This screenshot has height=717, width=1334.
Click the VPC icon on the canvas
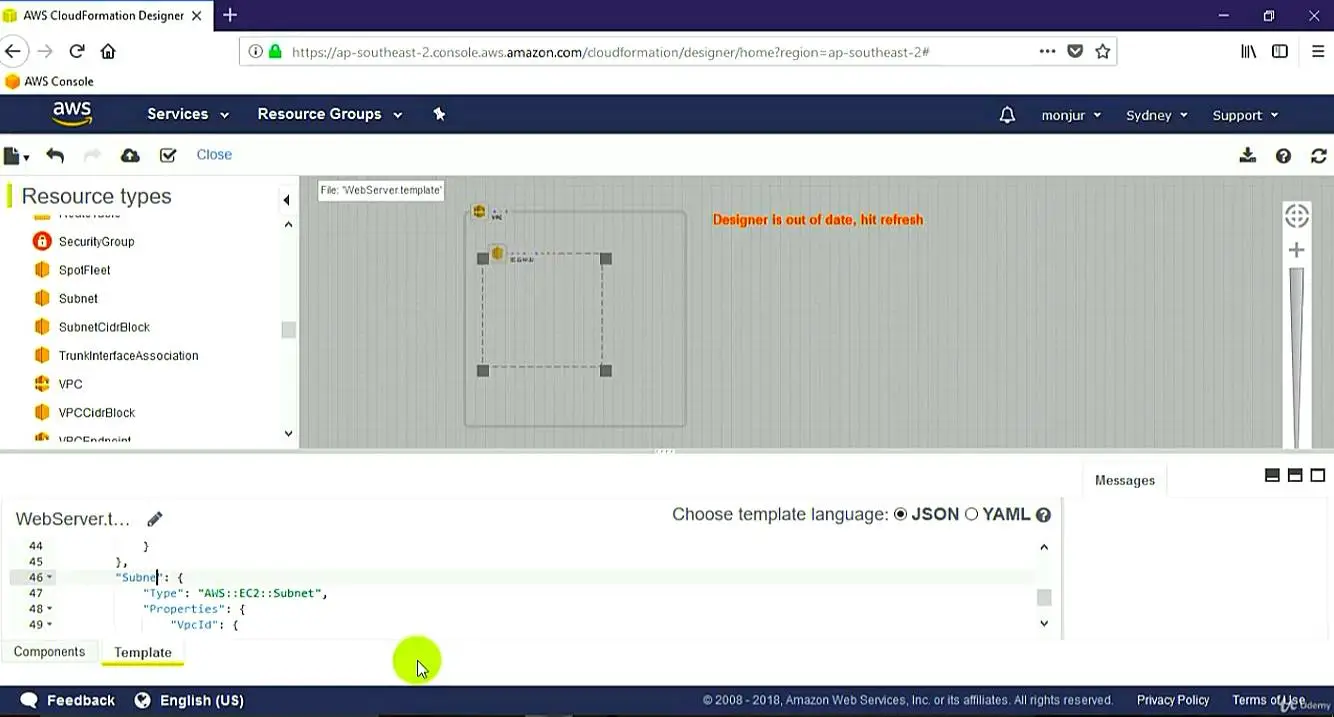pos(479,212)
